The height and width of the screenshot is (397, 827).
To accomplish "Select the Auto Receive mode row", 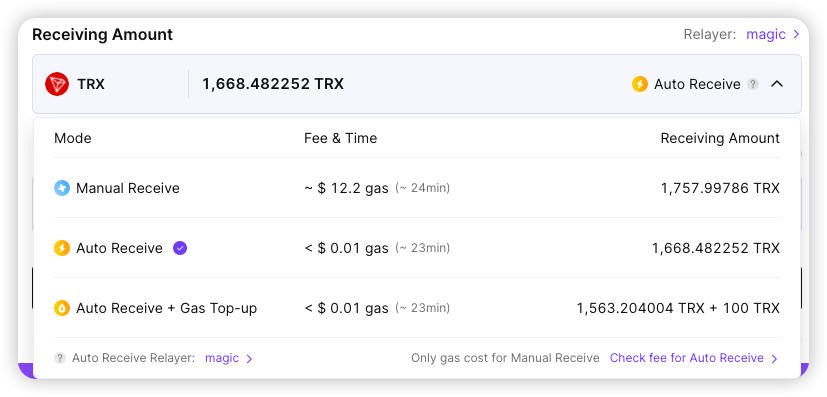I will pos(417,248).
